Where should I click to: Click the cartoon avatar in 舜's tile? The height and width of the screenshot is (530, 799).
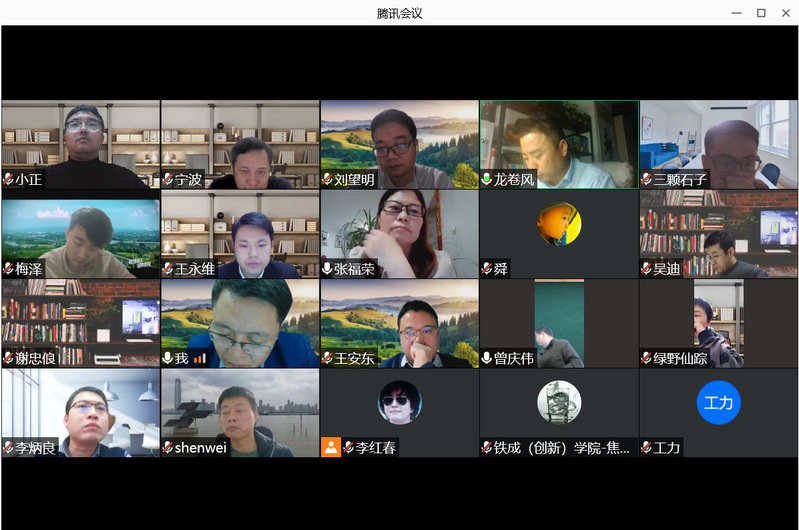pos(558,225)
